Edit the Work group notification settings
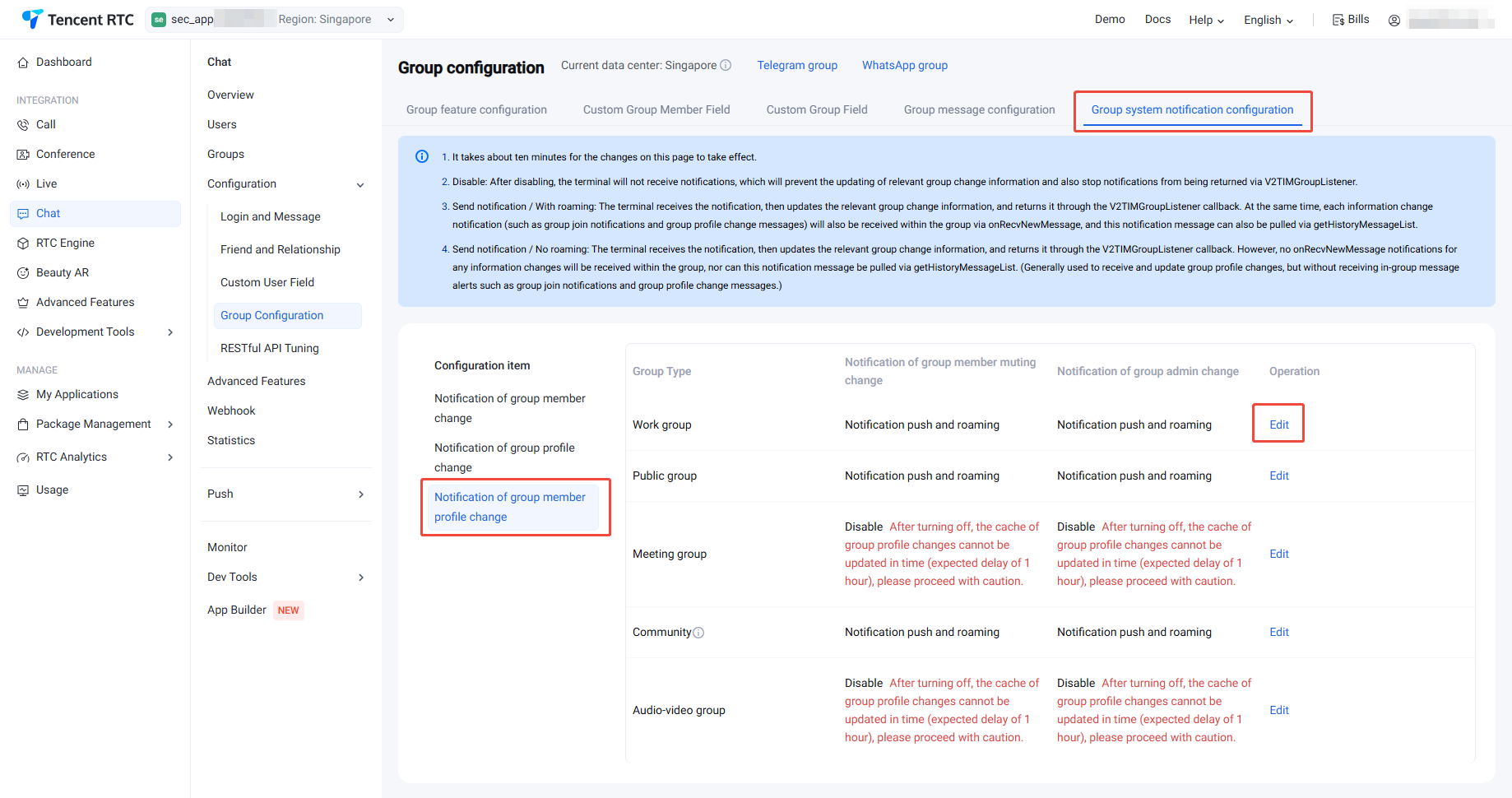1512x798 pixels. pos(1278,425)
